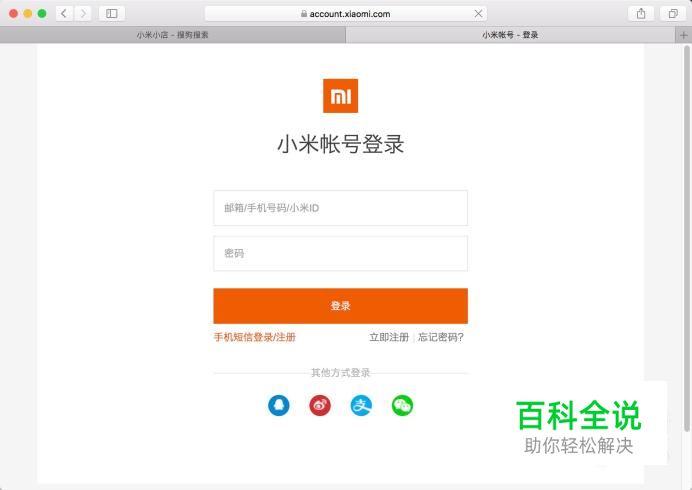Stop loading with the X in address bar
This screenshot has height=490, width=692.
[478, 14]
